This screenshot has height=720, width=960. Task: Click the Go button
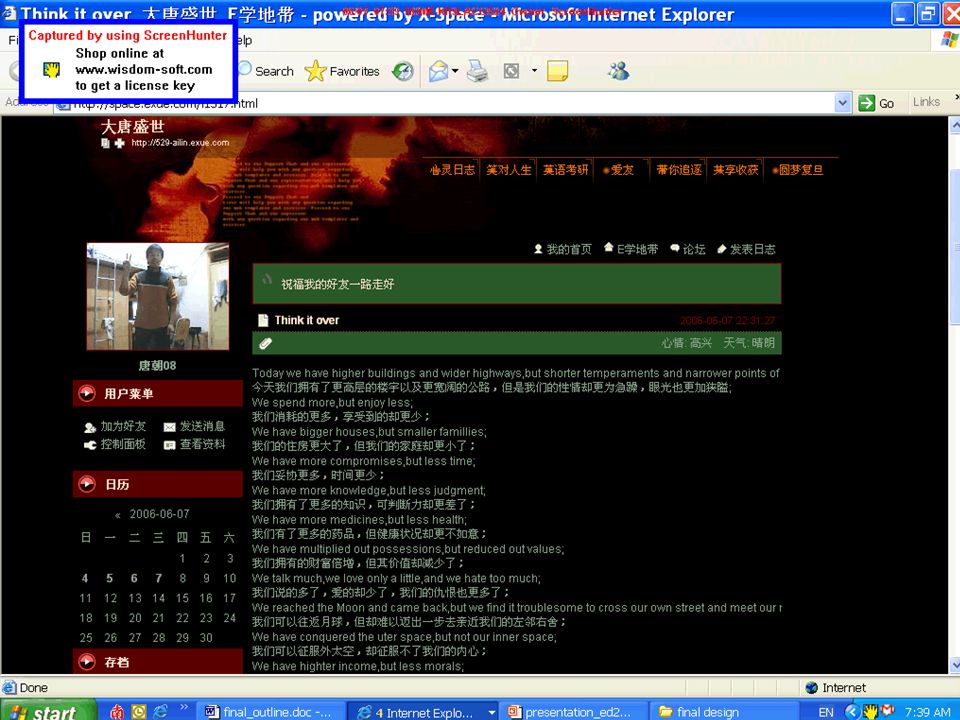877,103
